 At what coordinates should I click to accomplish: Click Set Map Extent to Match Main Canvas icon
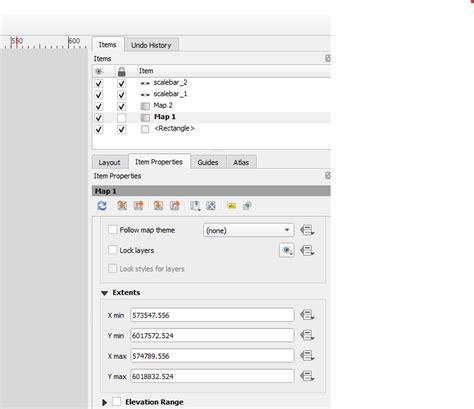pos(122,206)
